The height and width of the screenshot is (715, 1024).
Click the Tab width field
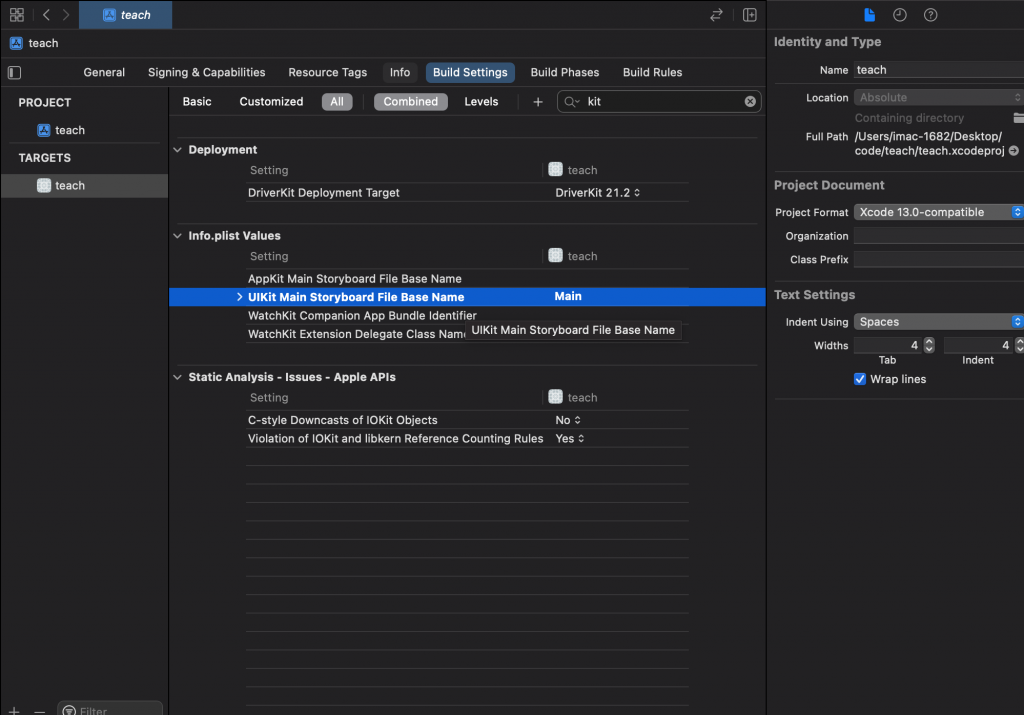pos(888,345)
